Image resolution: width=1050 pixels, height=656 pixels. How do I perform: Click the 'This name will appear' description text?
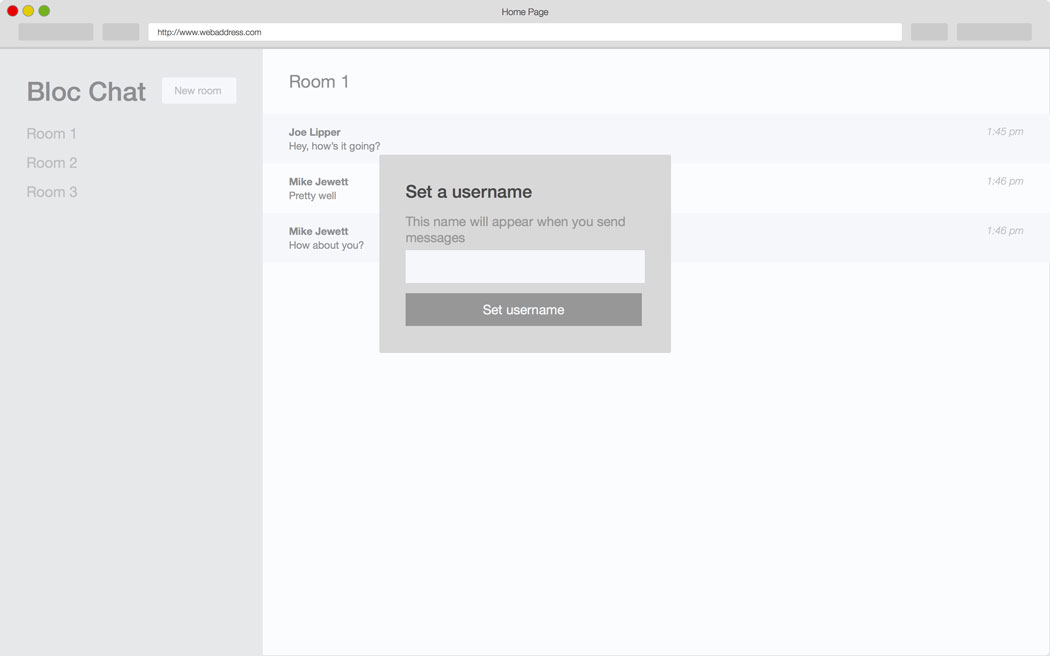coord(515,230)
